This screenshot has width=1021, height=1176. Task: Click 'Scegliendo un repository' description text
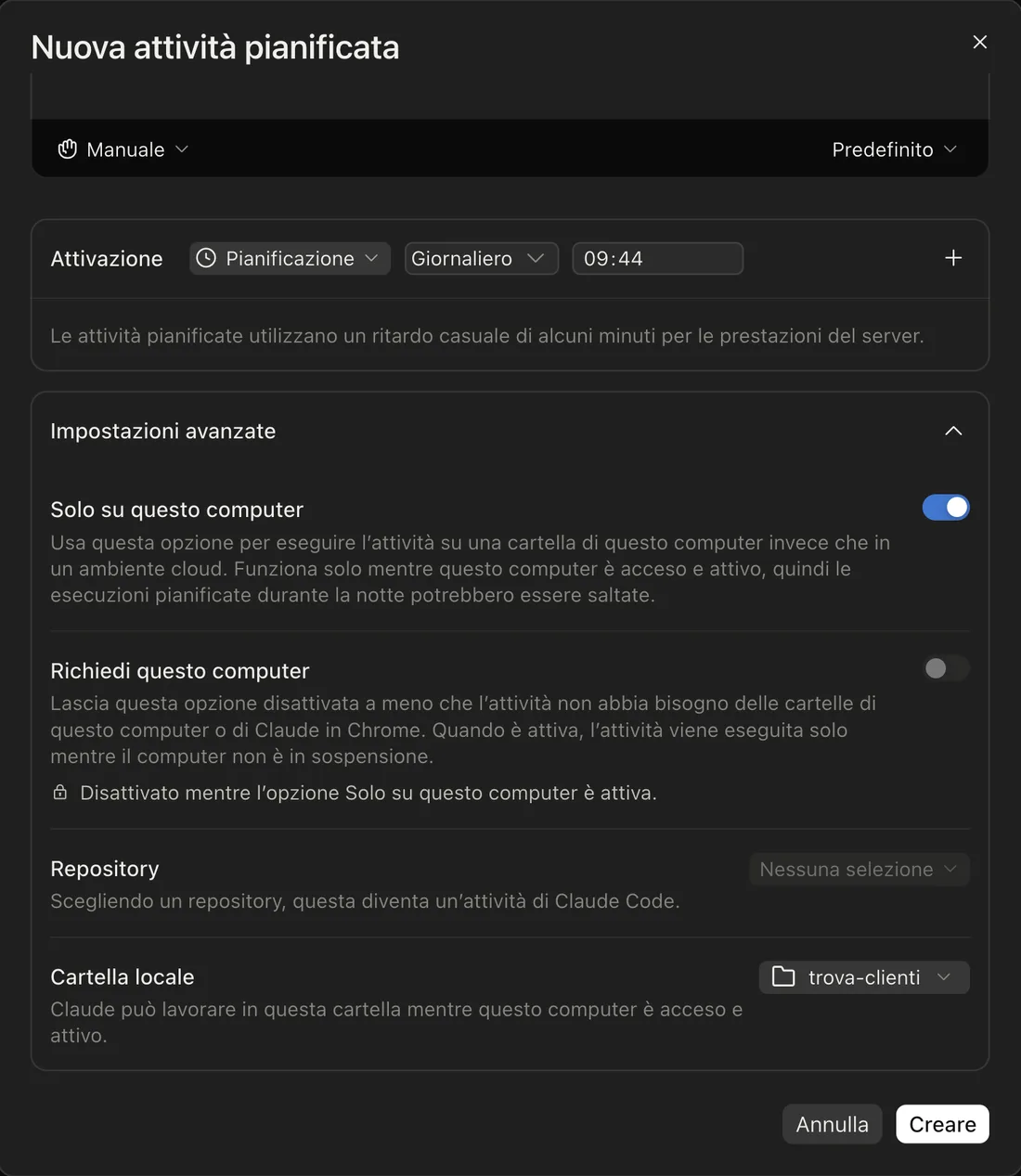point(365,901)
